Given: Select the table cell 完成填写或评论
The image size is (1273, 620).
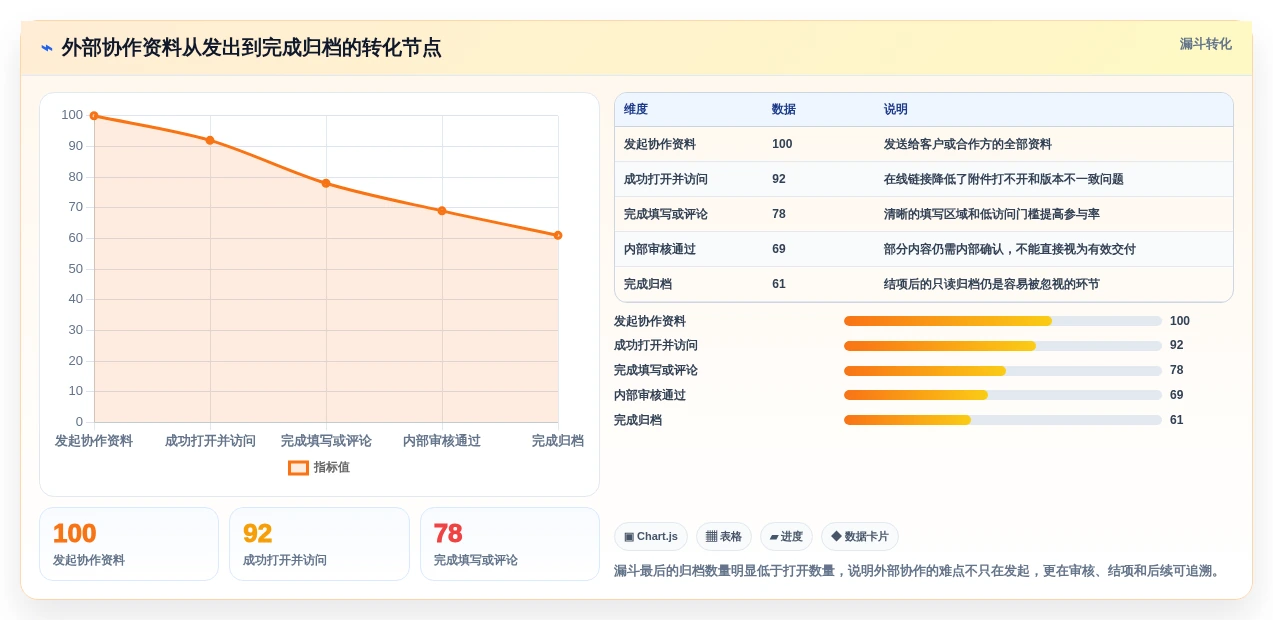Looking at the screenshot, I should 666,214.
